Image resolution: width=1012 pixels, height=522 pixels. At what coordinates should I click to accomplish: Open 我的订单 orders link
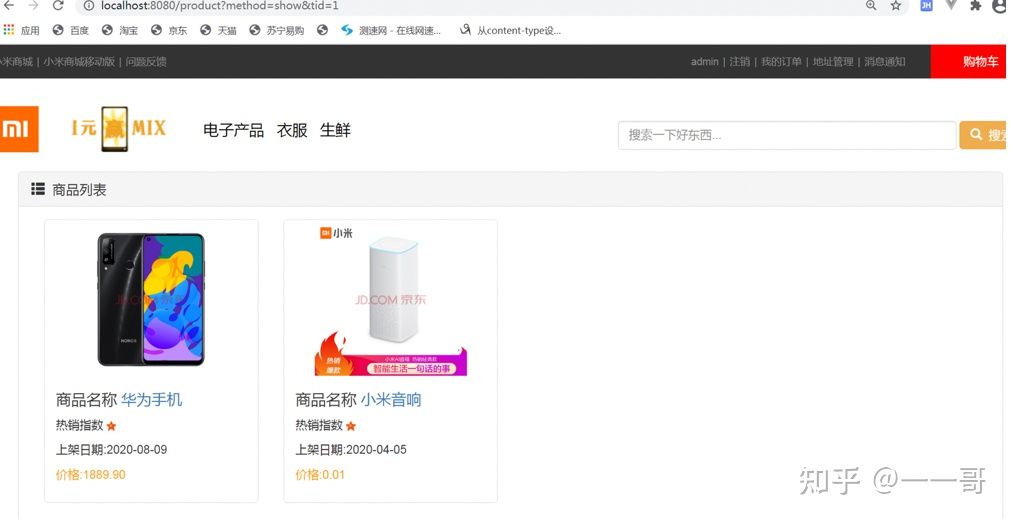(x=781, y=62)
